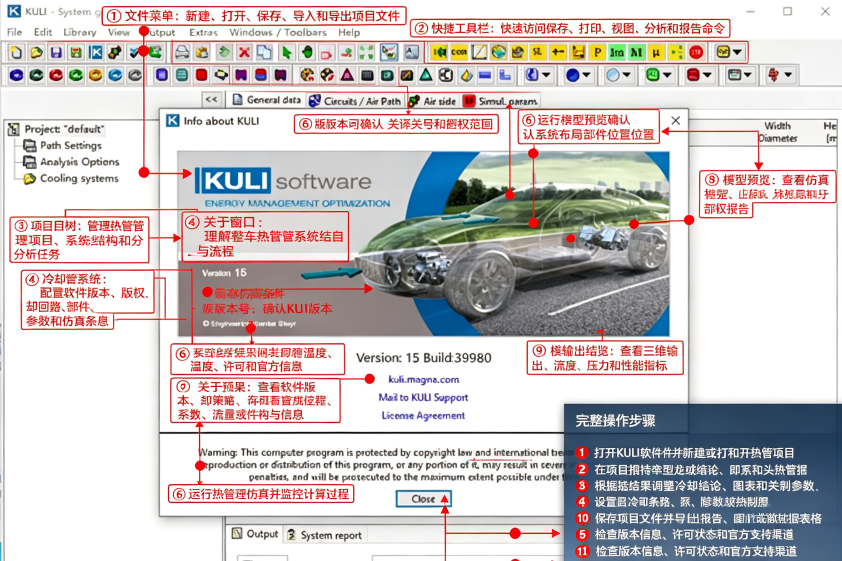The width and height of the screenshot is (842, 561).
Task: Open the License Agreement link
Action: [423, 416]
